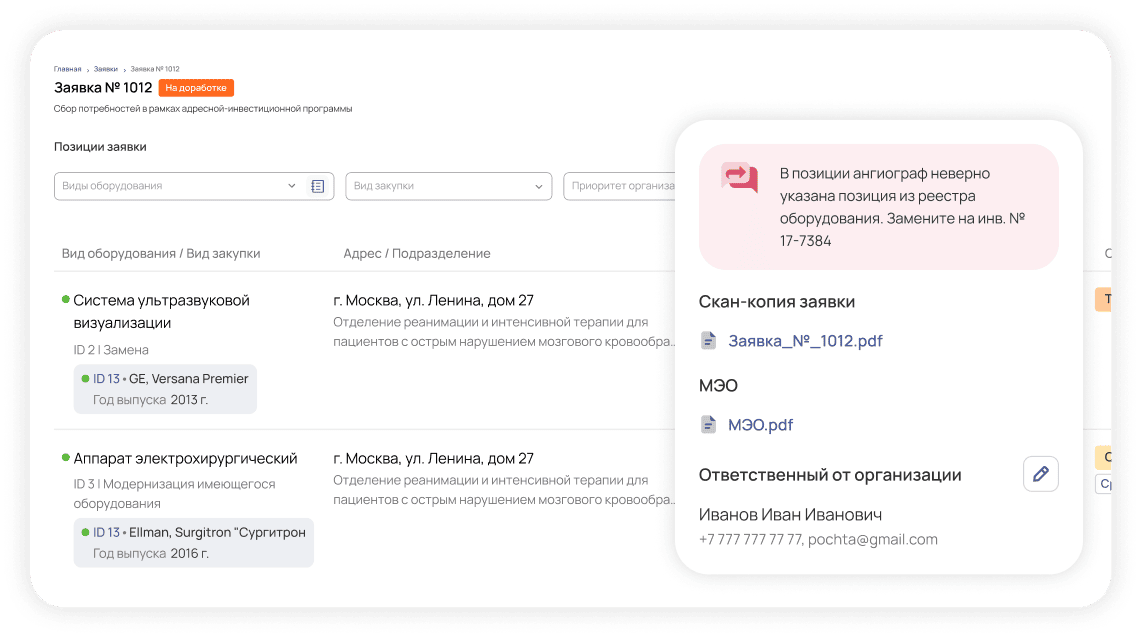1142x638 pixels.
Task: Click the contact phone and pochta@gmail.com line
Action: [818, 540]
